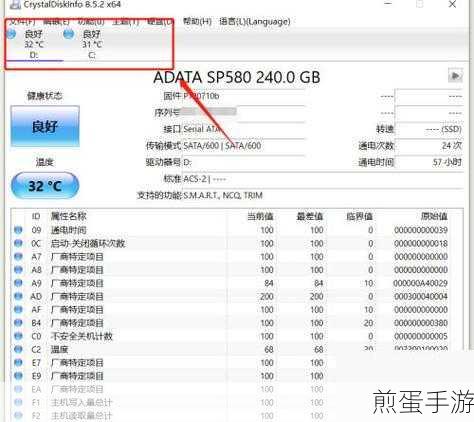This screenshot has height=422, width=474.
Task: Click the CrystalDiskInfo app icon in title bar
Action: tap(15, 4)
